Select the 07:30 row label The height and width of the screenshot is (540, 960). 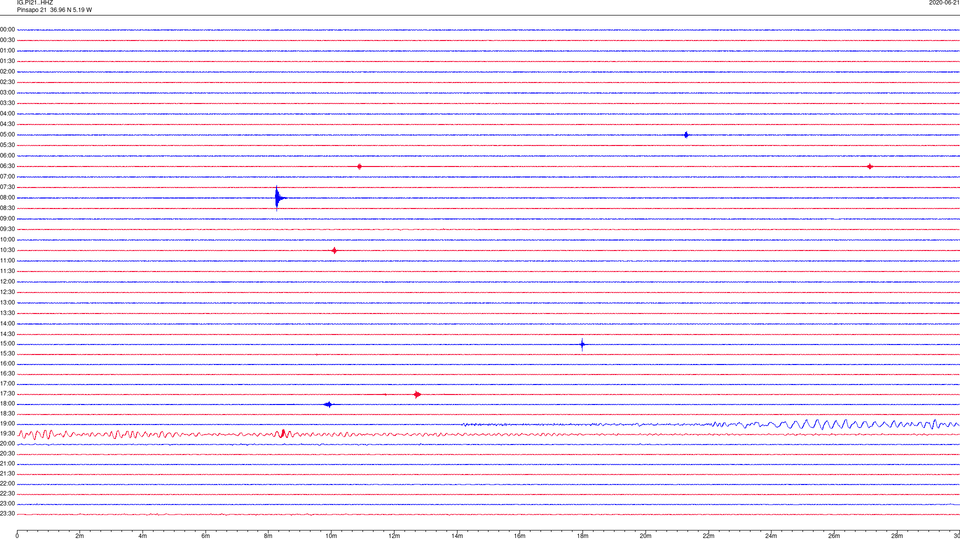point(7,187)
